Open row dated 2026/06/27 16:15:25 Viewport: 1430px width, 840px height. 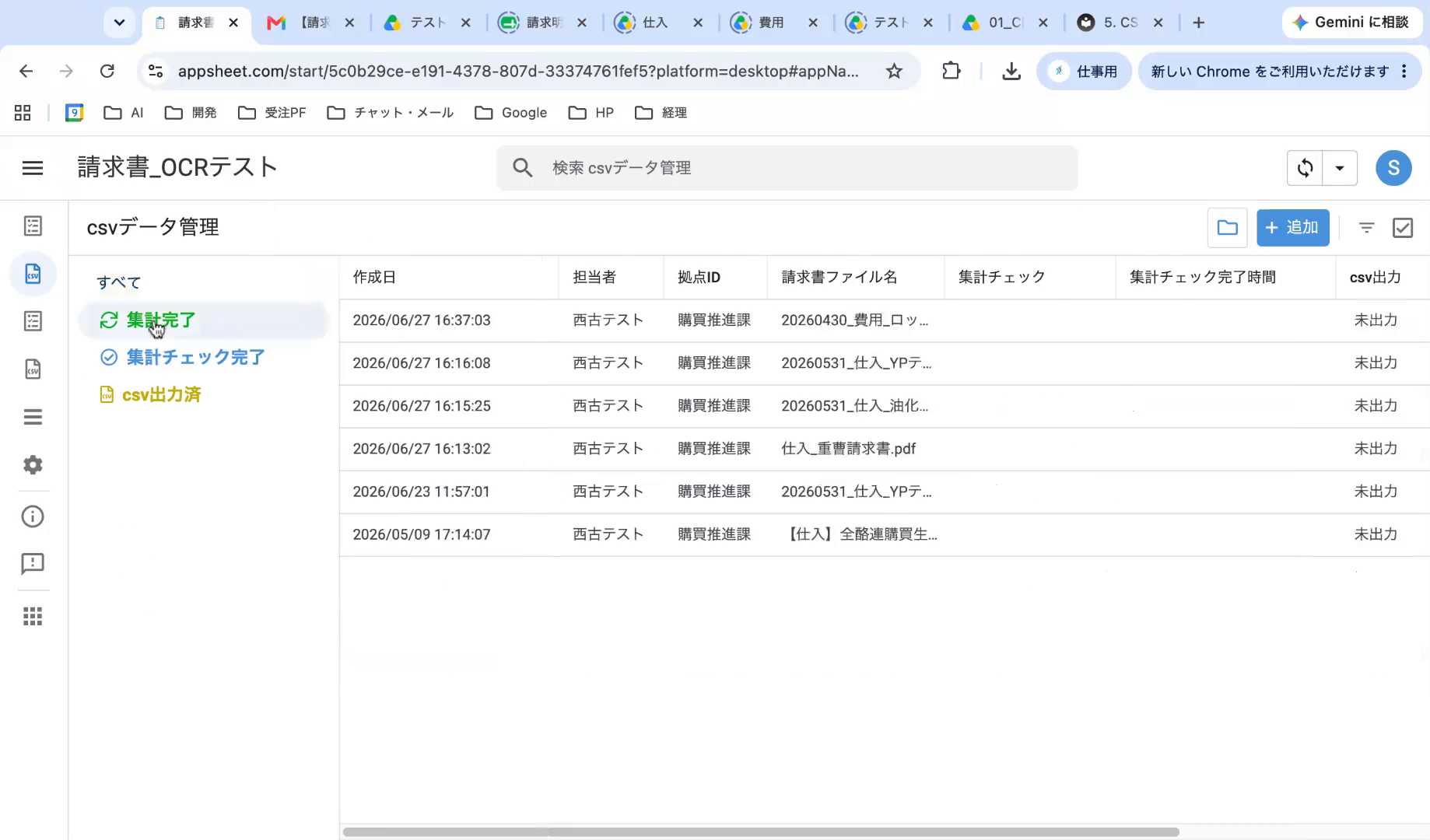885,406
